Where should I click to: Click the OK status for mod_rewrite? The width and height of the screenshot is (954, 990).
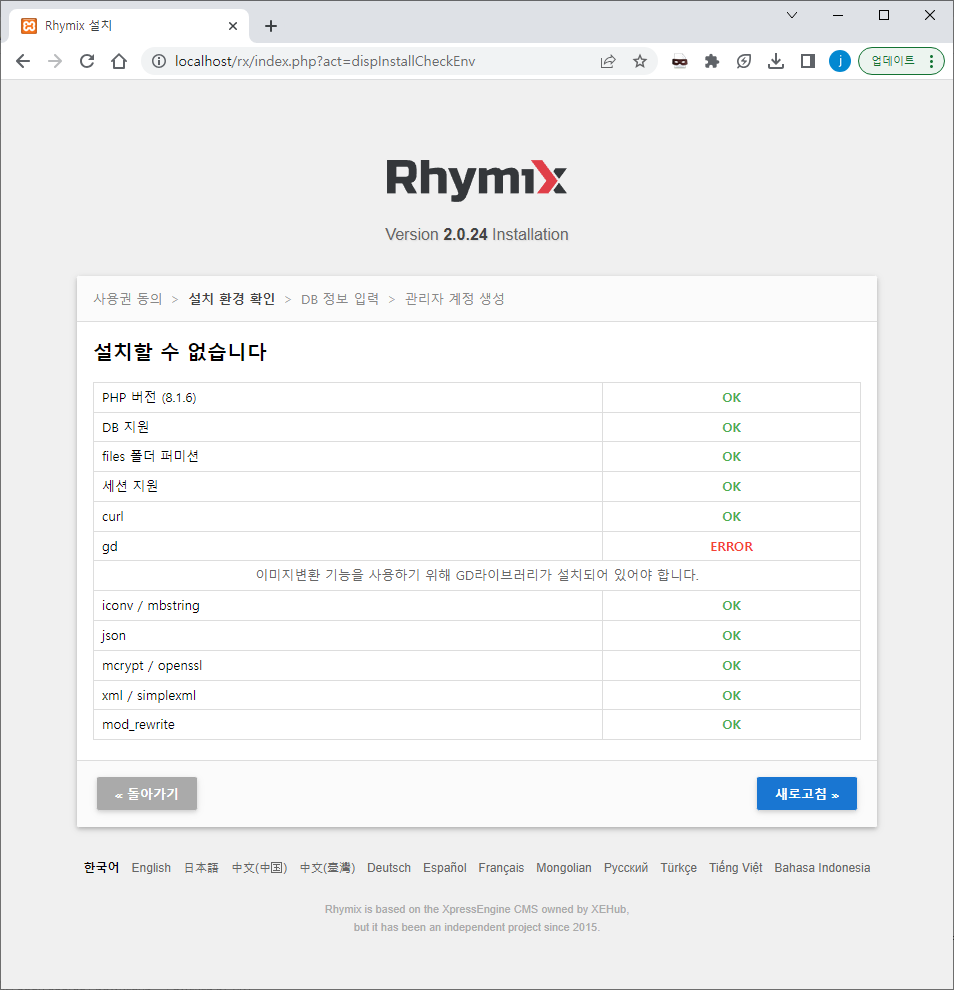(x=731, y=725)
